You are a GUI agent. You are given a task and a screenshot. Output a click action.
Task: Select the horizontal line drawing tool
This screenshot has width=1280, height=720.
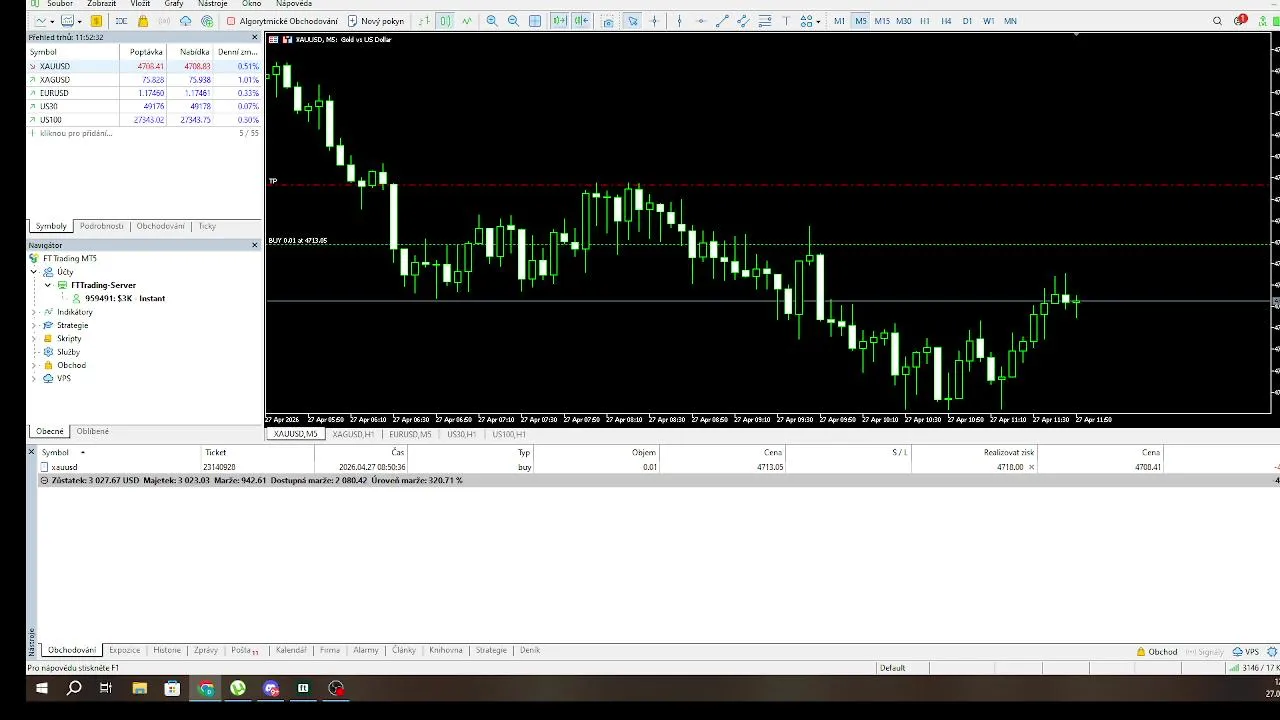(701, 21)
